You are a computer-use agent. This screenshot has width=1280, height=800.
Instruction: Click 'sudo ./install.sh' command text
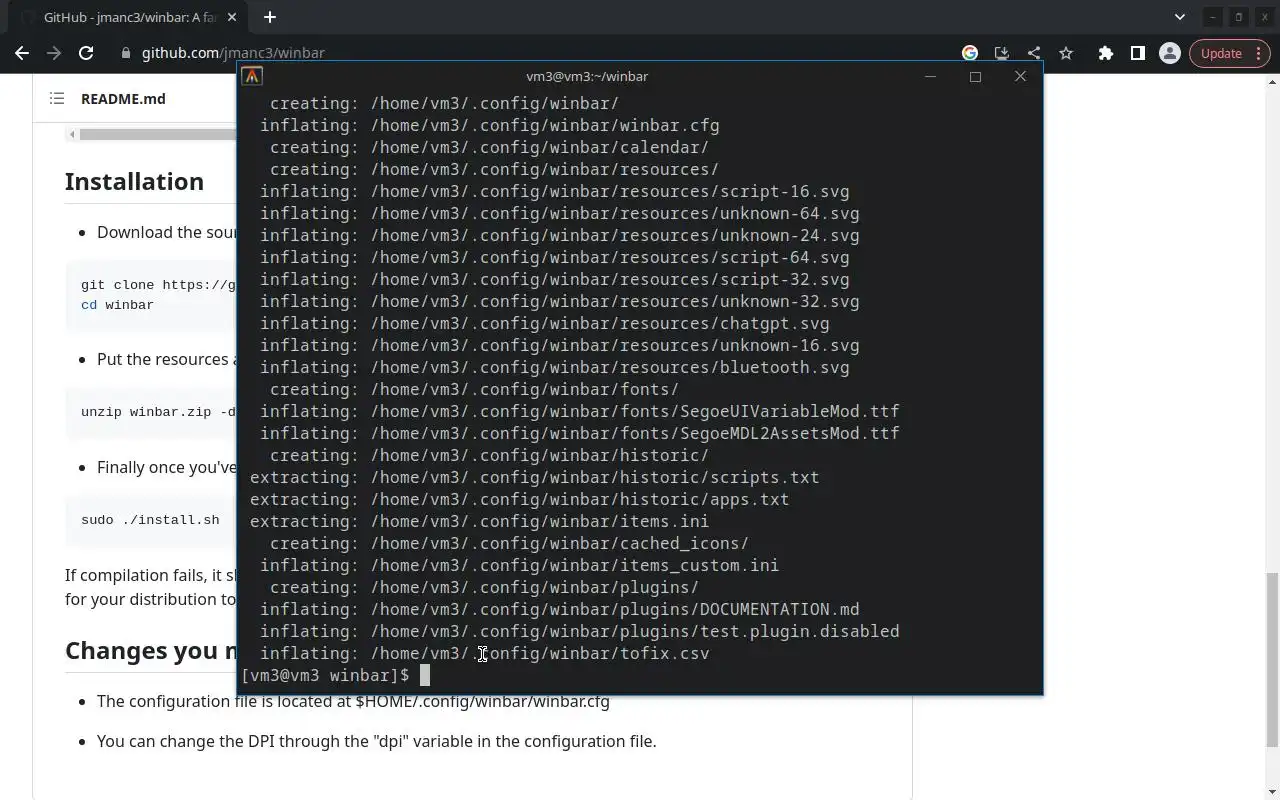pos(150,520)
